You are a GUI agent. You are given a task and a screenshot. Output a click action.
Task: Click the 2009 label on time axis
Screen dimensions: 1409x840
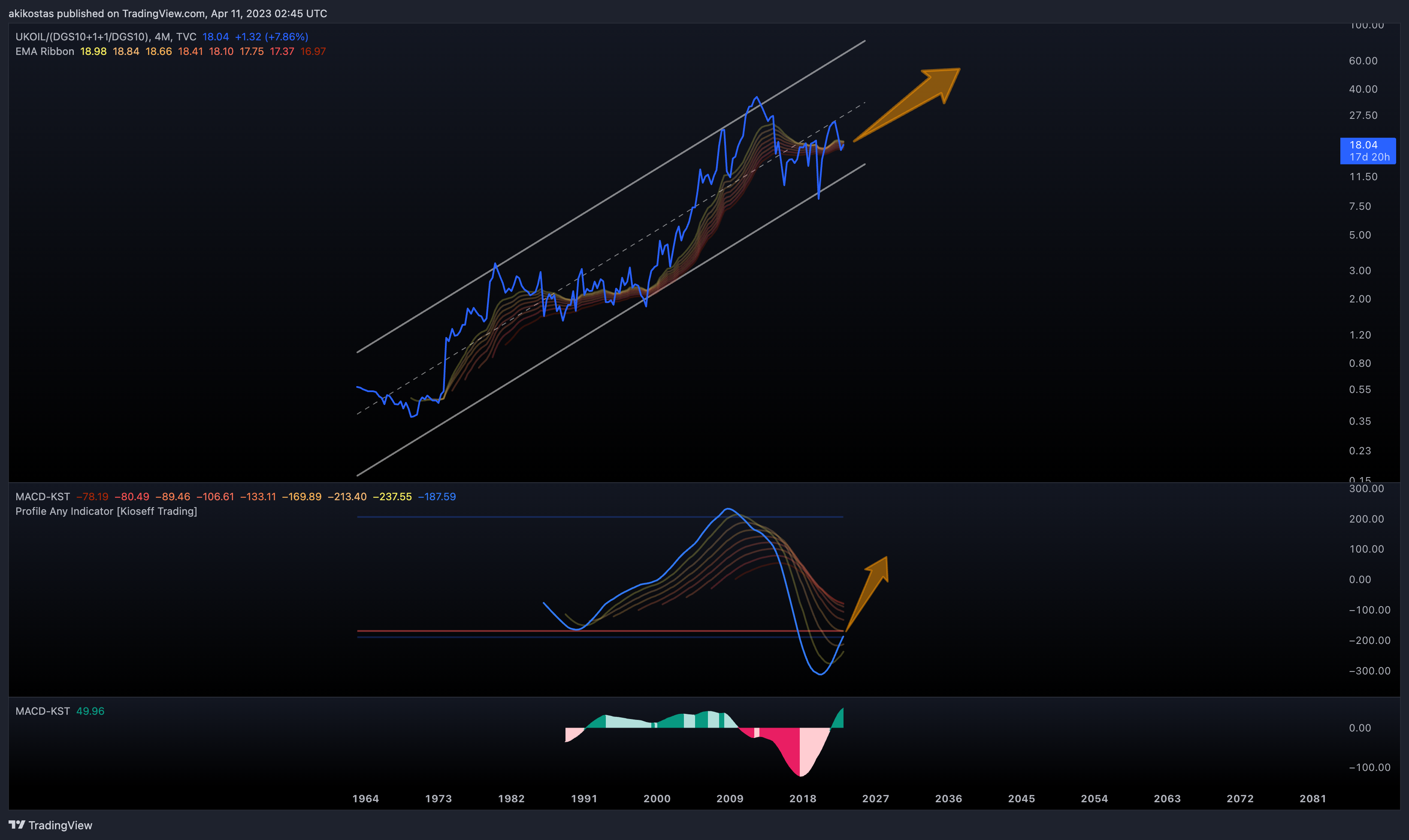730,798
